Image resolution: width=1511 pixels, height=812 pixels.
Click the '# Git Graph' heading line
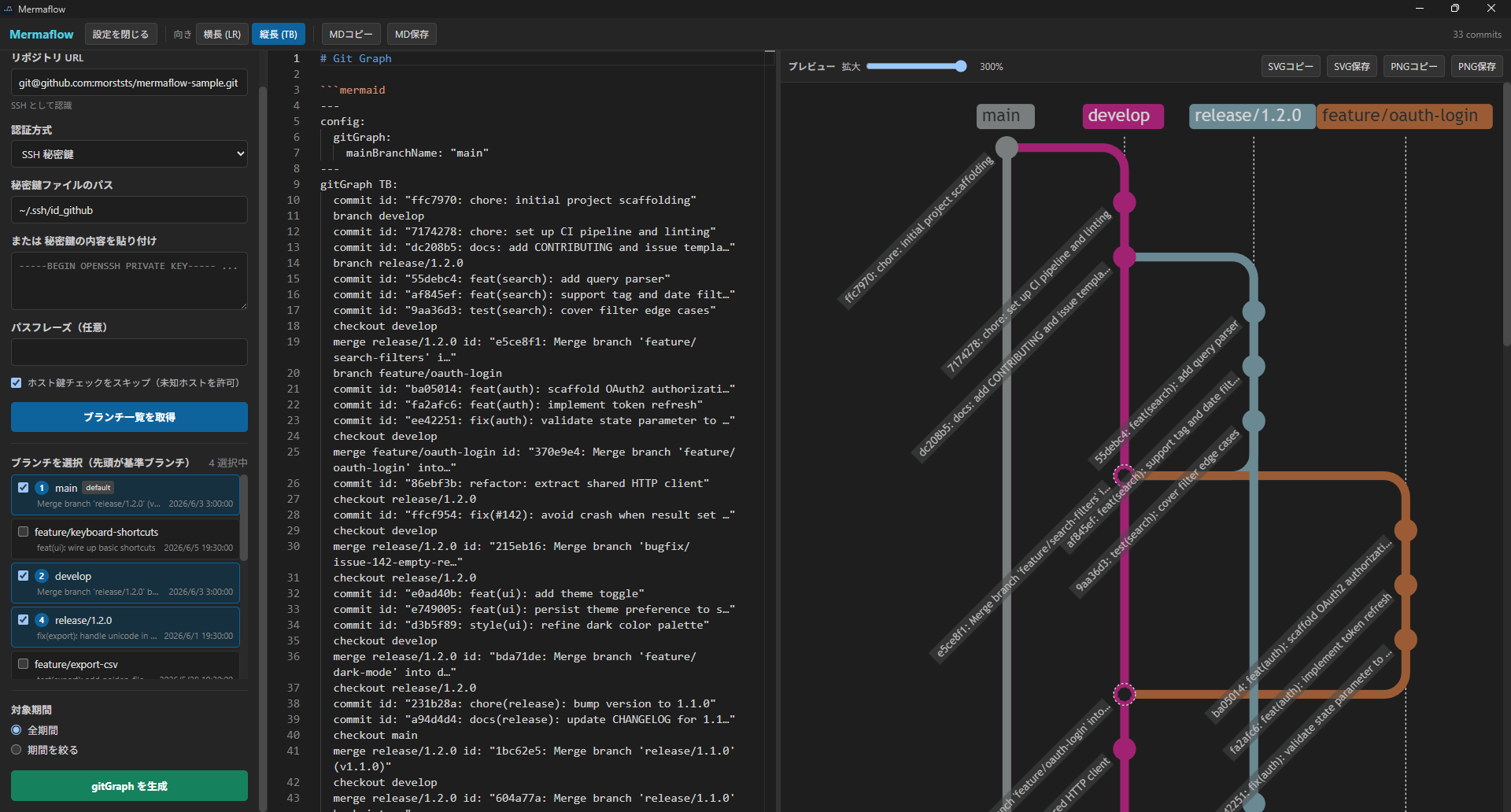coord(356,58)
